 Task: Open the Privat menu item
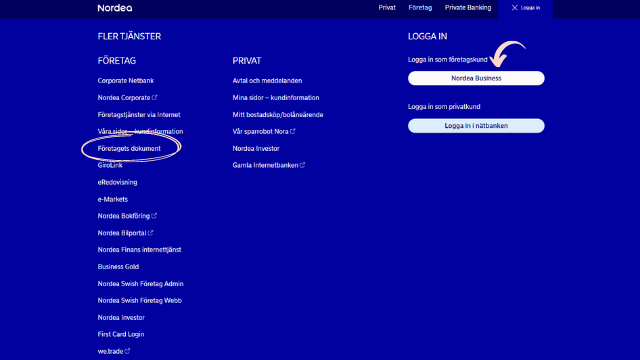coord(387,8)
